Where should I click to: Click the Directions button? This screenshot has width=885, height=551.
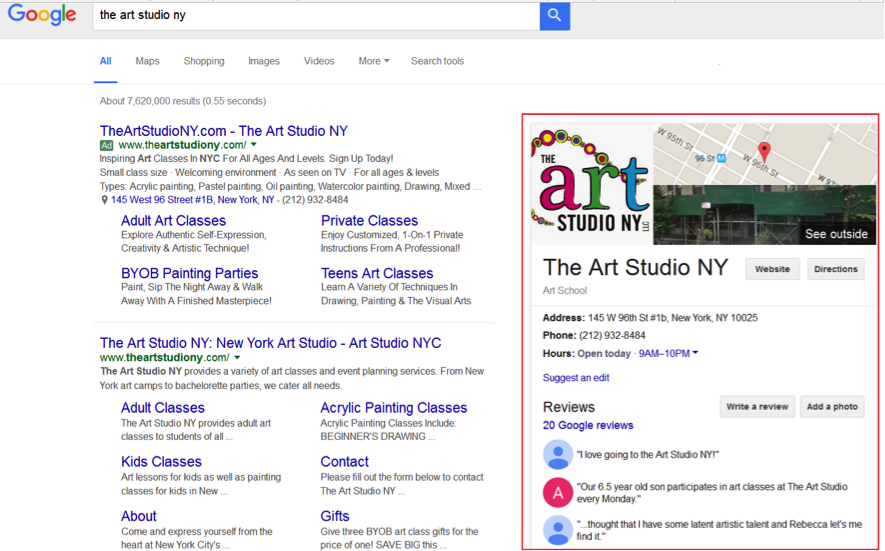tap(835, 269)
